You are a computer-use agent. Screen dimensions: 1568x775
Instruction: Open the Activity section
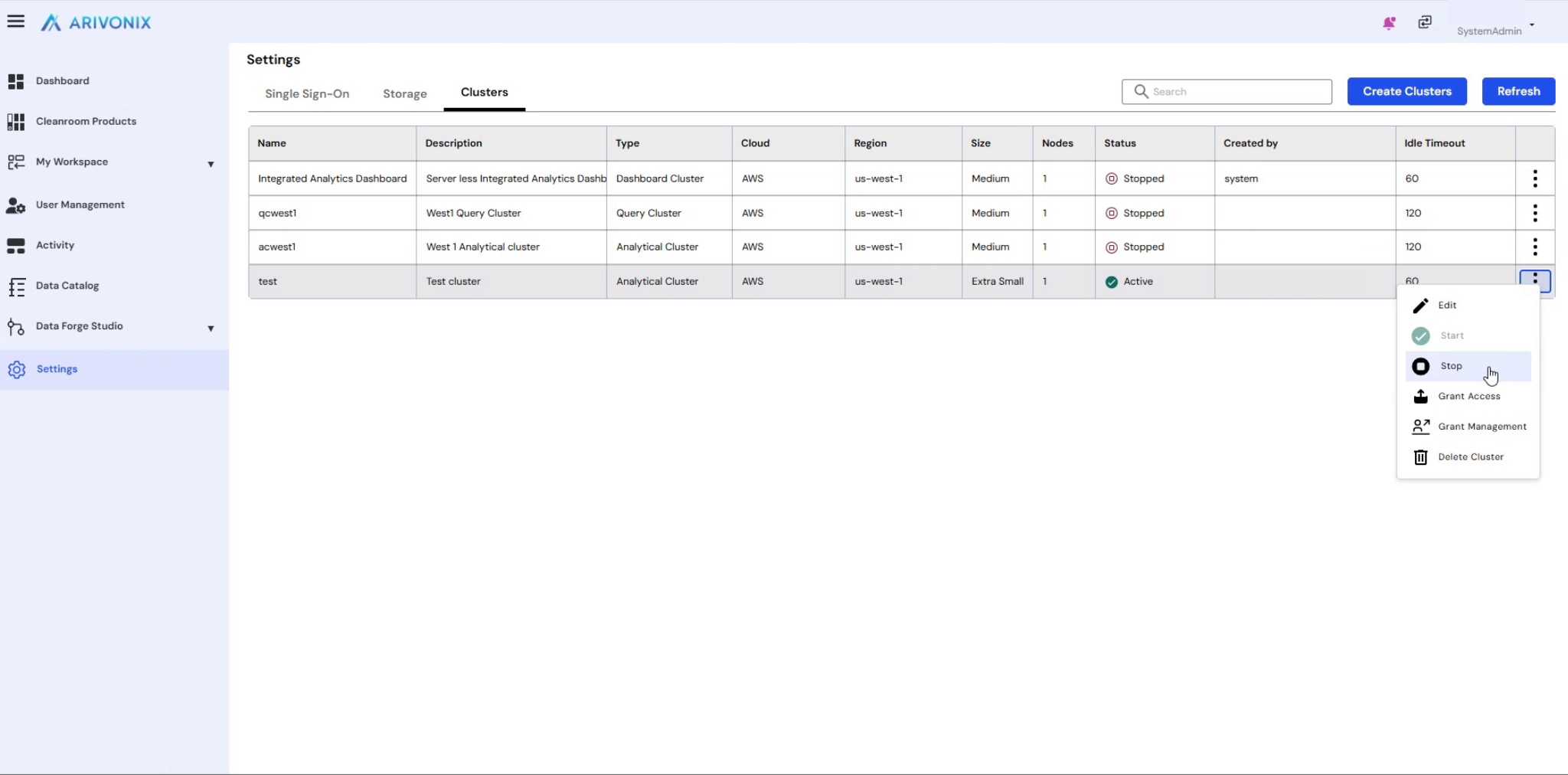(55, 246)
